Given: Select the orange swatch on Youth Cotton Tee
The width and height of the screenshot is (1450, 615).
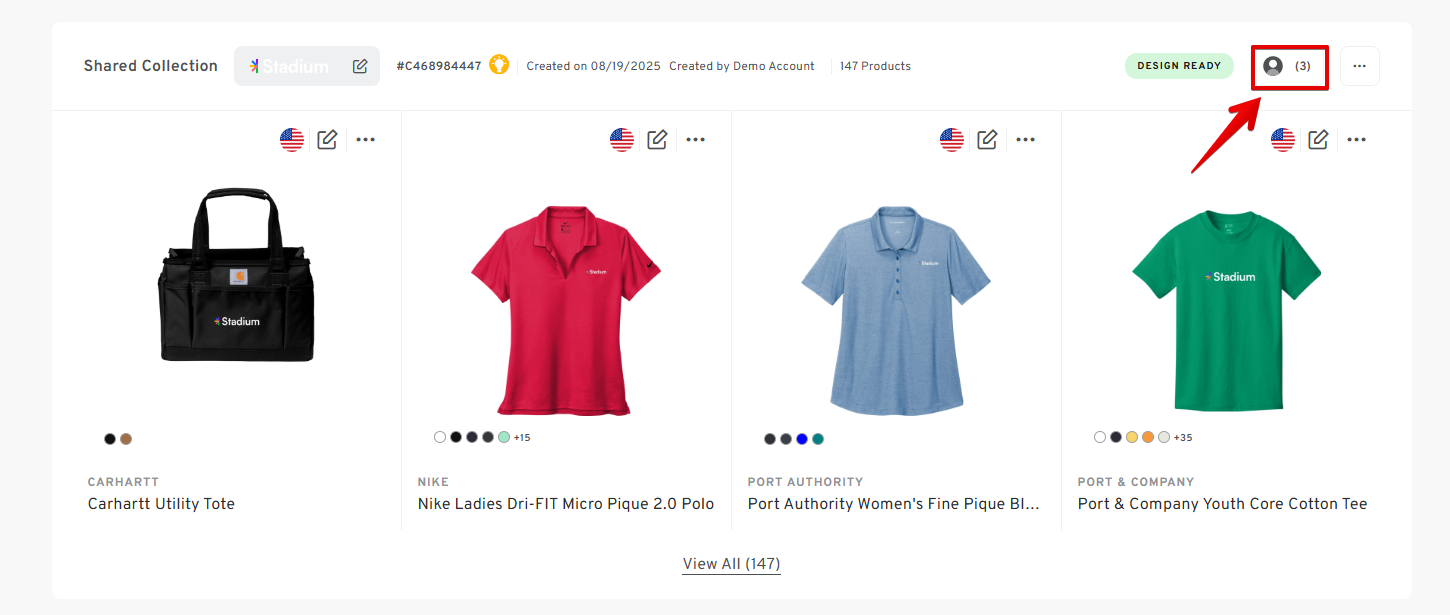Looking at the screenshot, I should point(1148,437).
